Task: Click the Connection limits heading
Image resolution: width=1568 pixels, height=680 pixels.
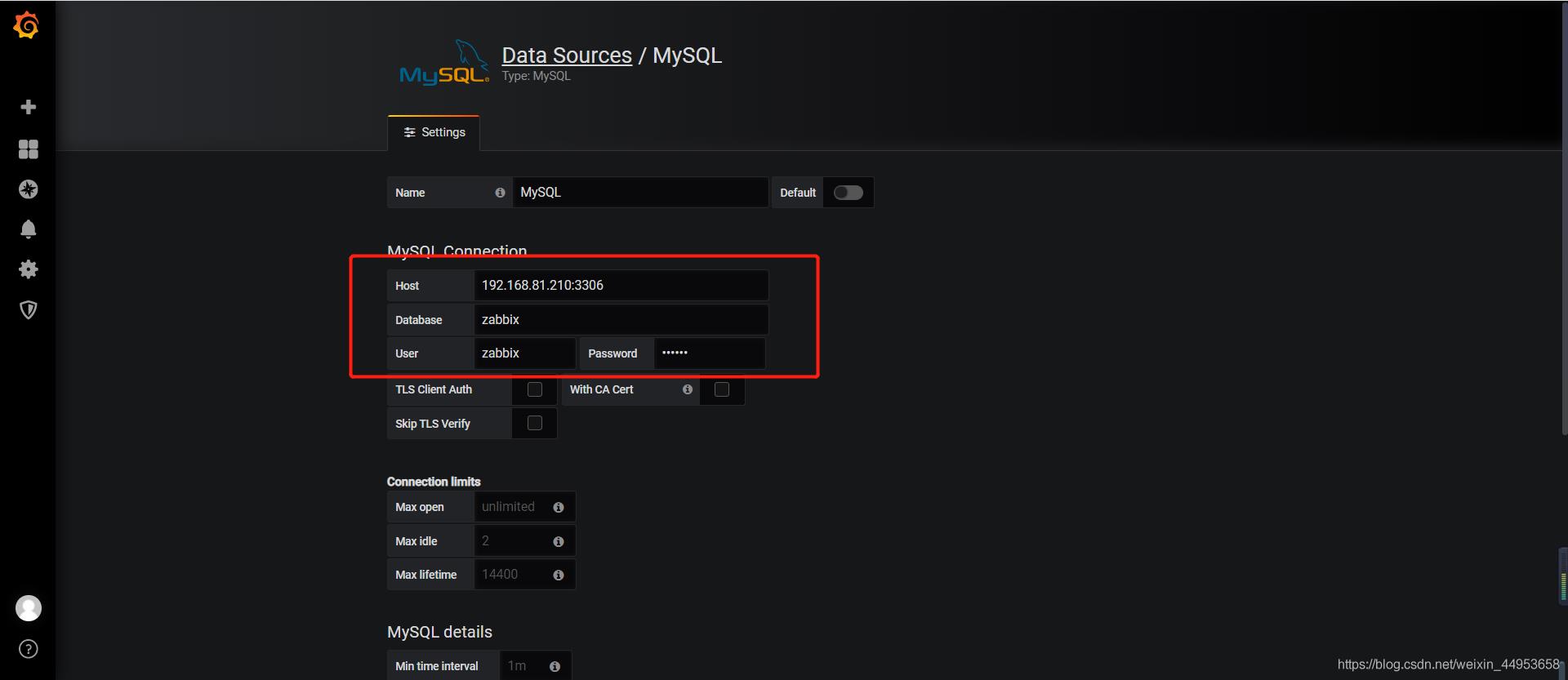Action: pos(434,482)
